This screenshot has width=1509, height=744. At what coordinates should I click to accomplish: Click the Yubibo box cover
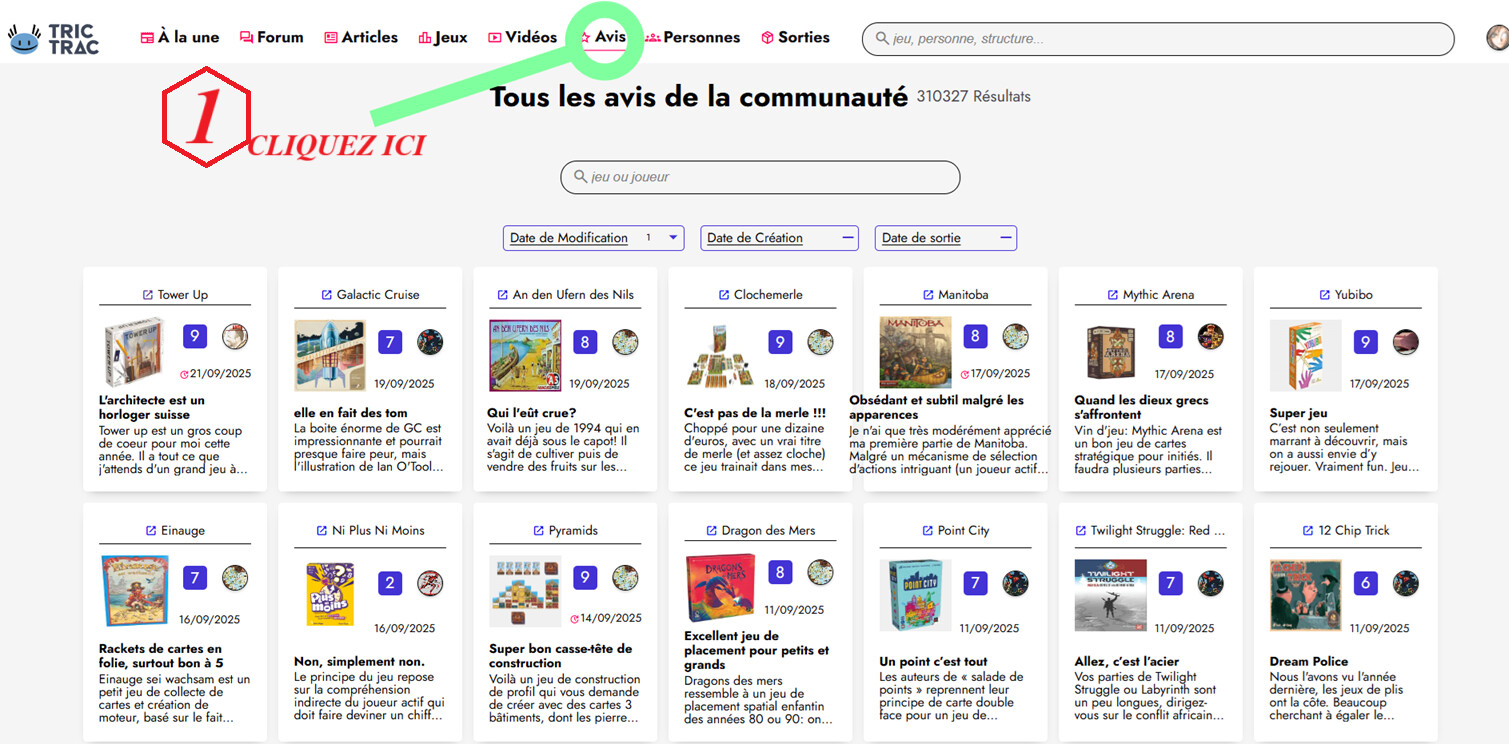(1306, 355)
